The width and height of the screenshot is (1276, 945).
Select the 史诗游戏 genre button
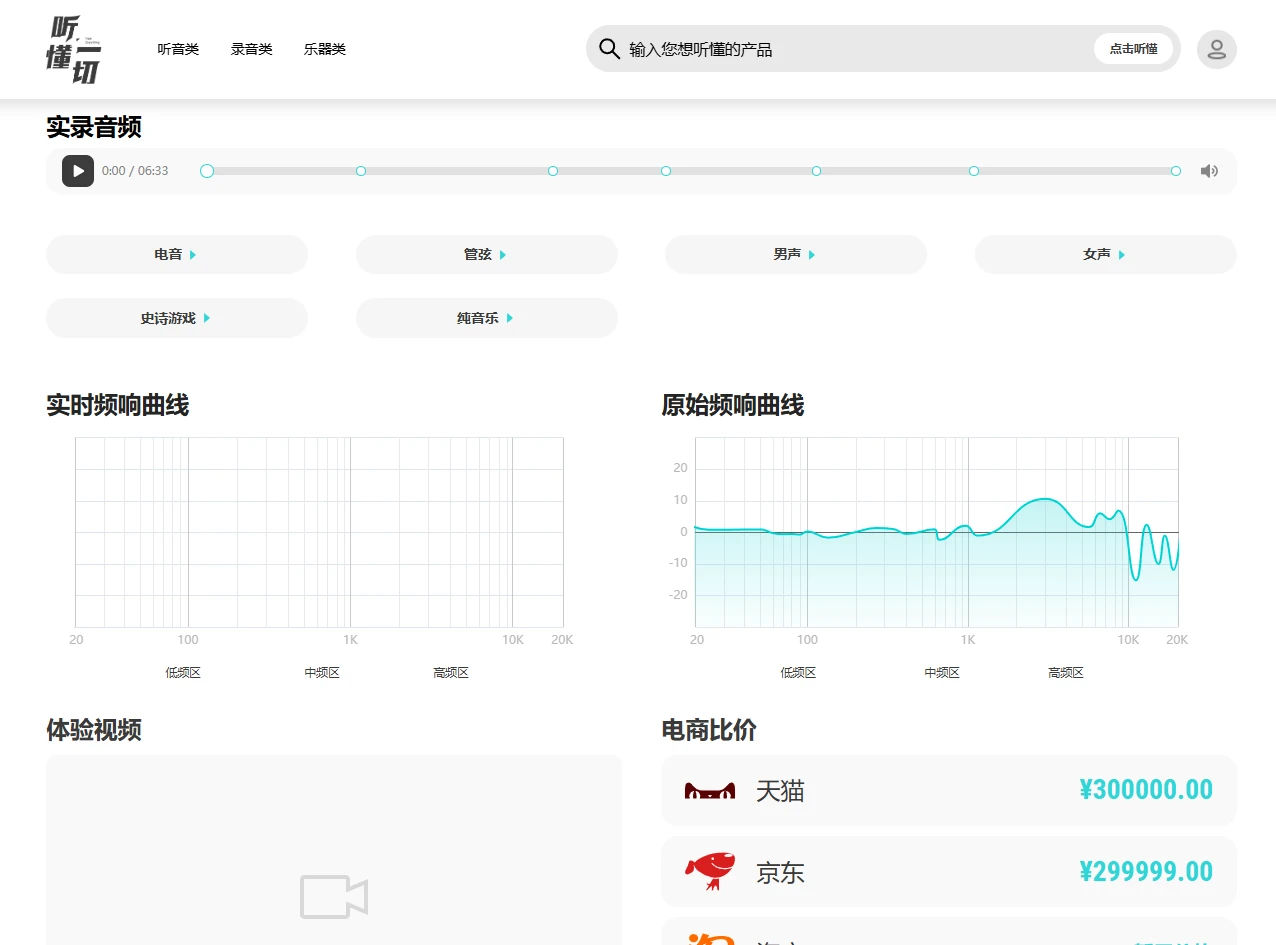(176, 318)
